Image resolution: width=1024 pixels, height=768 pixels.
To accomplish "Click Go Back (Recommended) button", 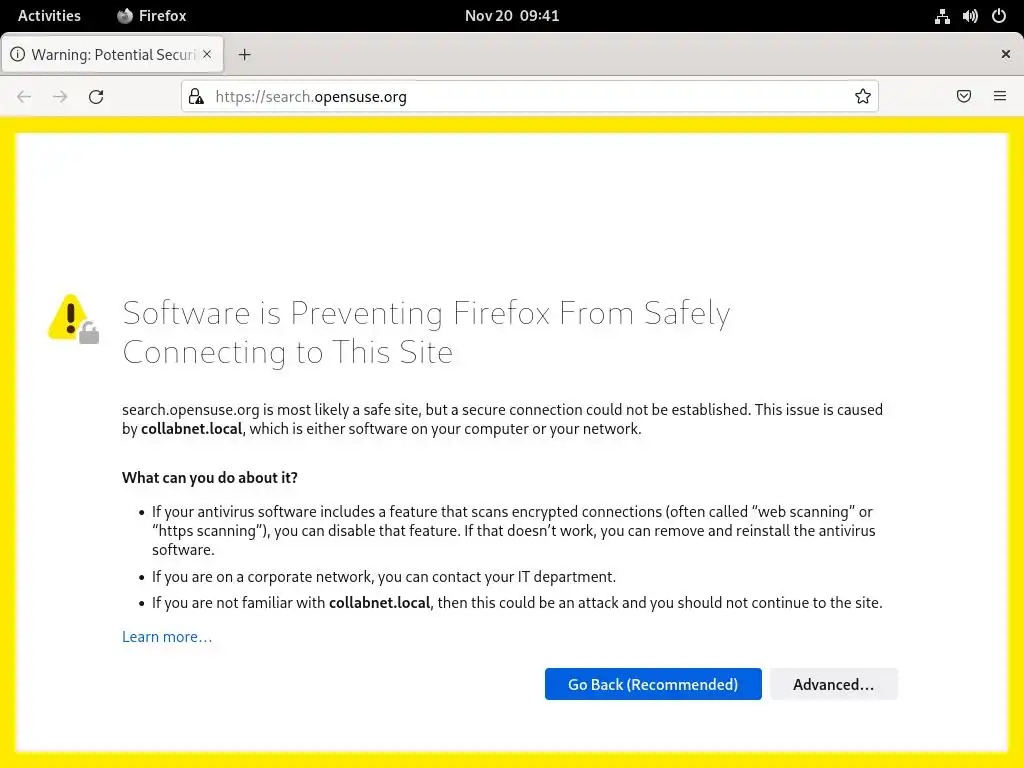I will coord(653,684).
